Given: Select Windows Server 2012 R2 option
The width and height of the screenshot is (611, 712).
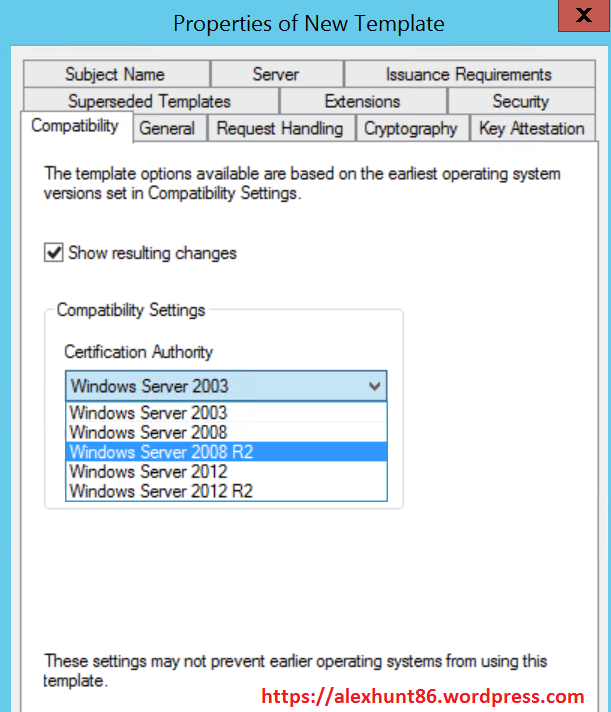Looking at the screenshot, I should click(161, 491).
